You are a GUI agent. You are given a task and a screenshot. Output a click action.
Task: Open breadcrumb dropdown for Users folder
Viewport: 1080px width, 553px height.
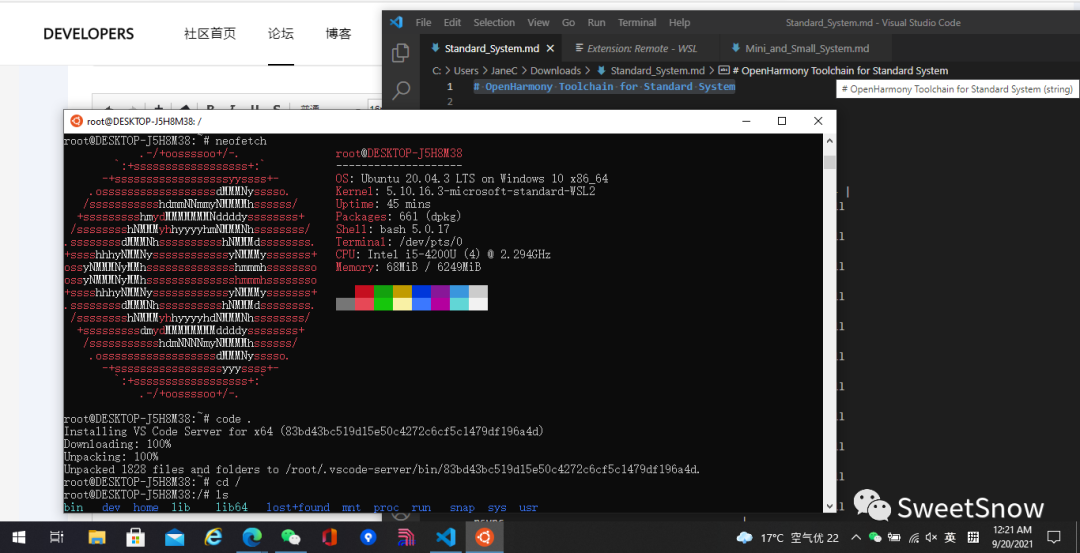[x=466, y=70]
